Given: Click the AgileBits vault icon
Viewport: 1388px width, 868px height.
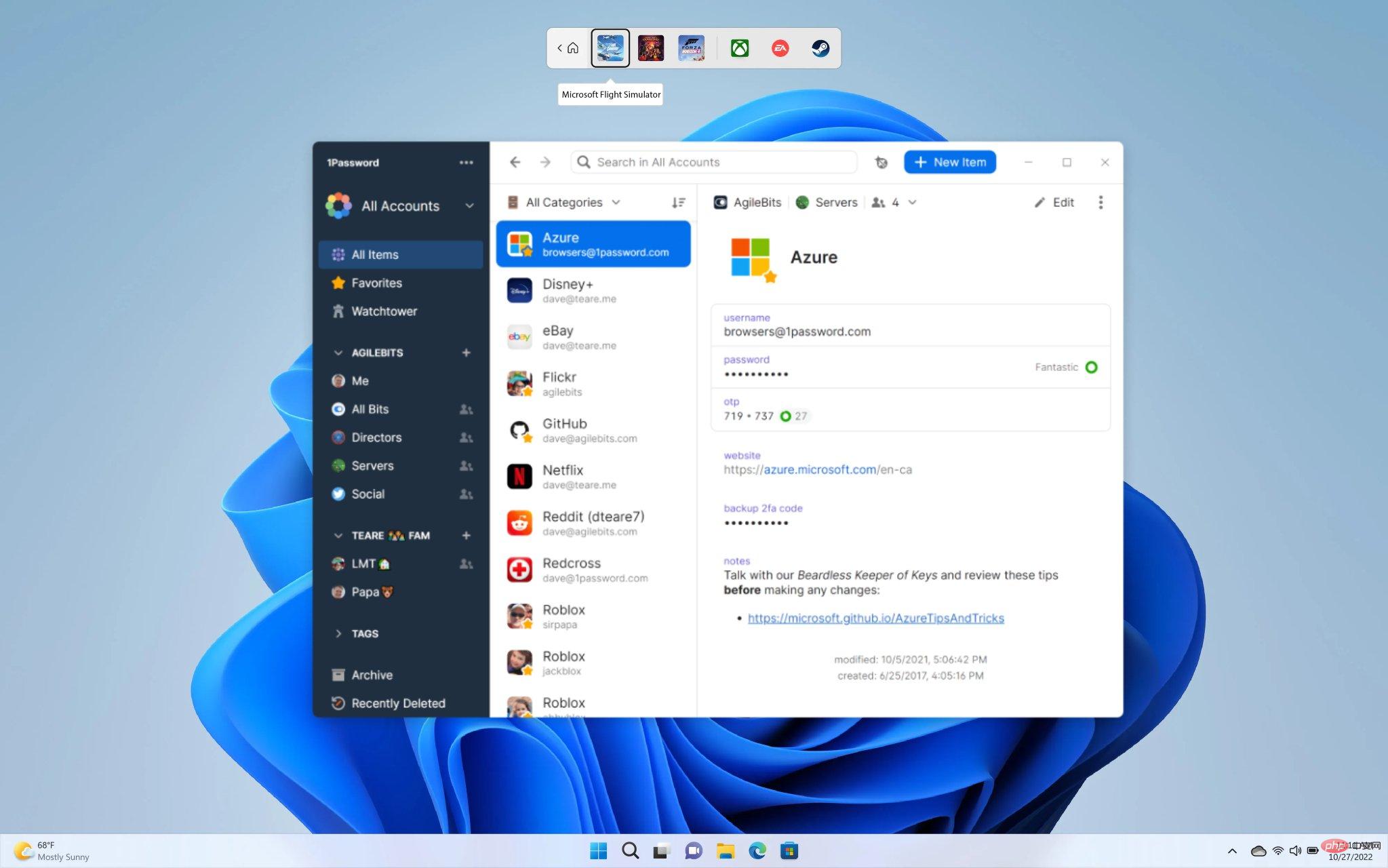Looking at the screenshot, I should (x=720, y=202).
